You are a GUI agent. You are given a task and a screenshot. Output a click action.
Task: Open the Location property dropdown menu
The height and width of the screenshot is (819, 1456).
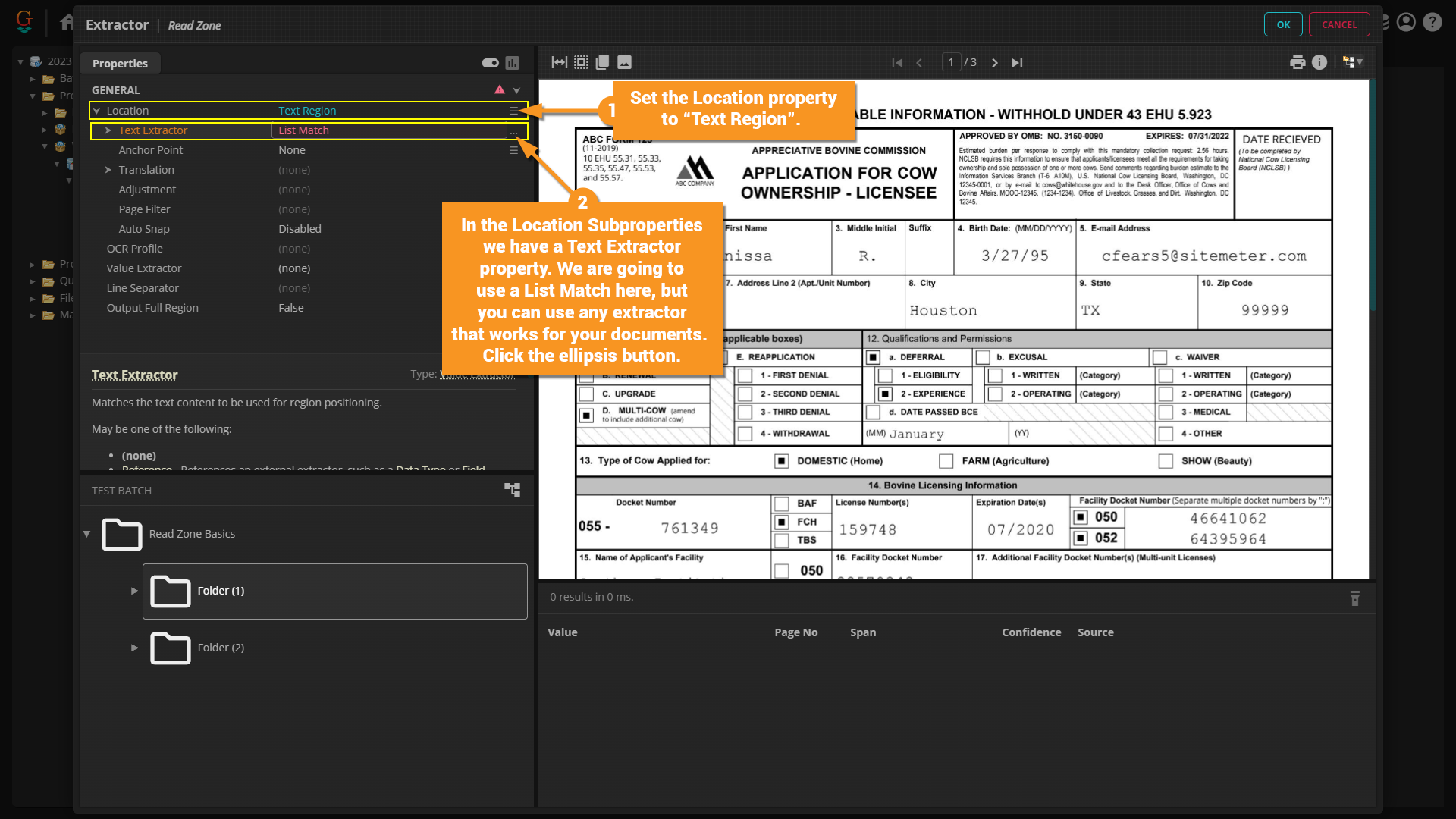(514, 111)
